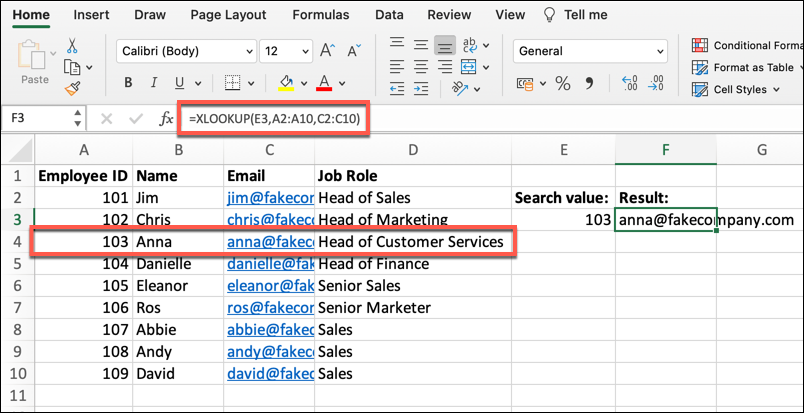
Task: Click the Insert Function fx icon
Action: click(x=166, y=118)
